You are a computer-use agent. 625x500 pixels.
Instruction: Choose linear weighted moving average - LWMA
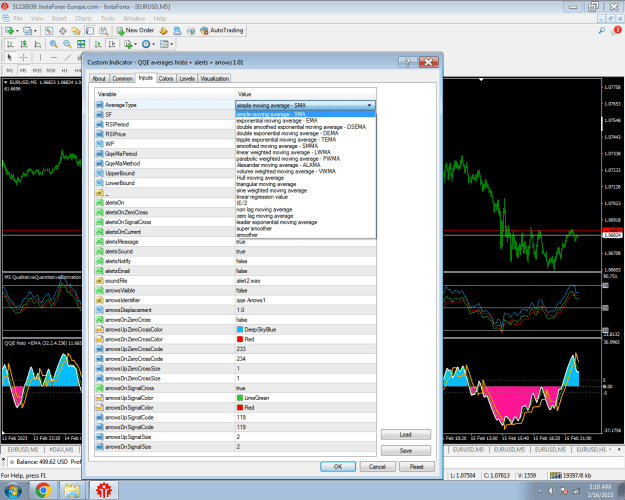pyautogui.click(x=283, y=152)
